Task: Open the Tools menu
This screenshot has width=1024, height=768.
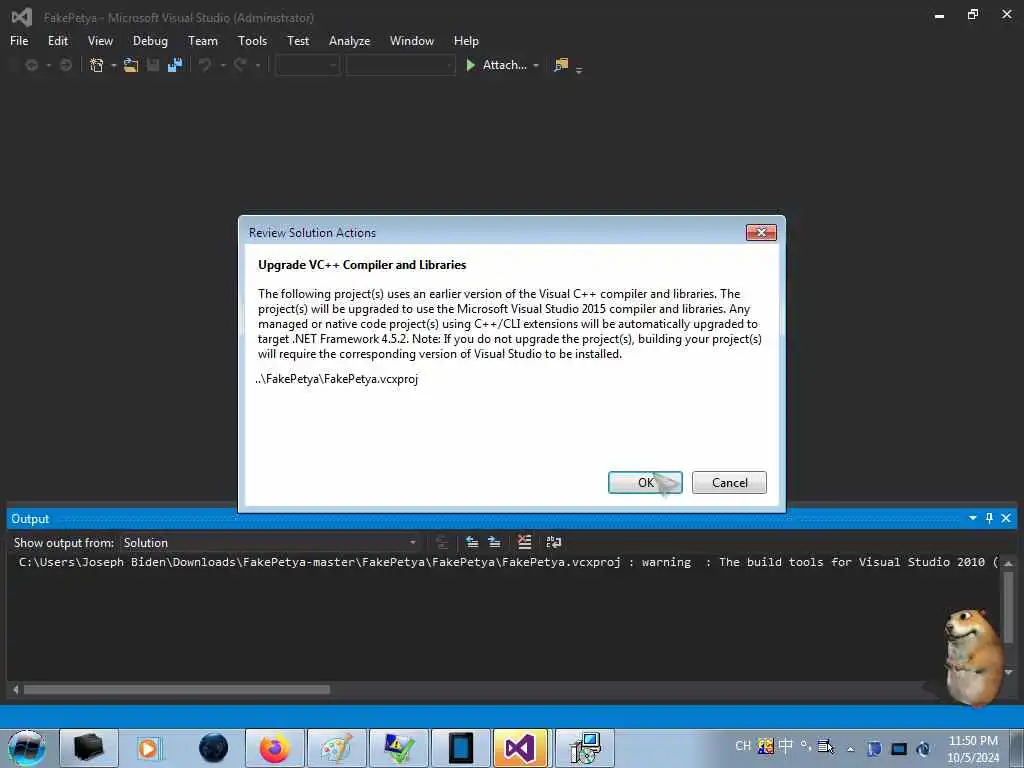Action: click(252, 40)
